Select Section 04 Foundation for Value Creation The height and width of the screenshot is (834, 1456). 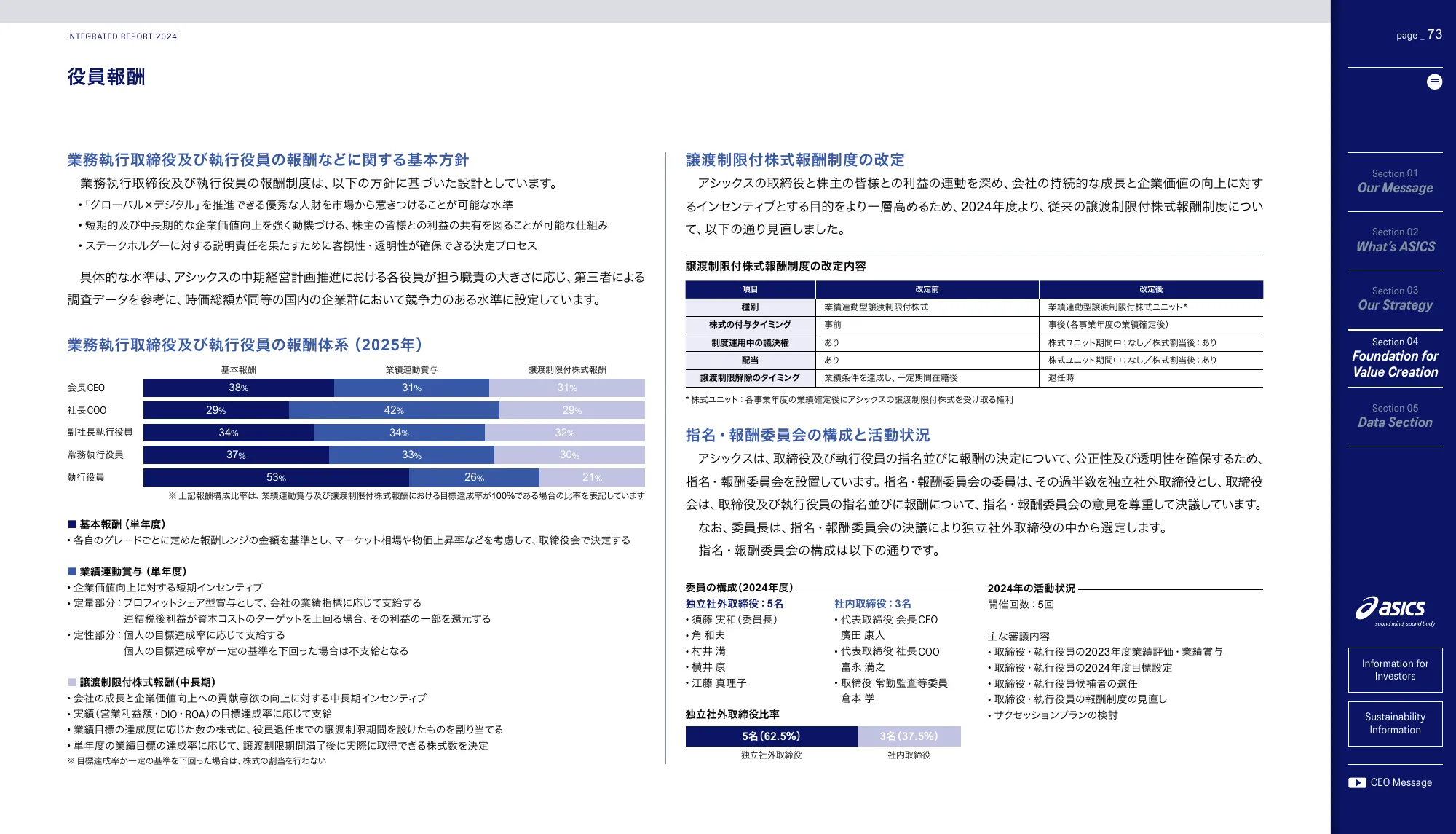pyautogui.click(x=1395, y=358)
